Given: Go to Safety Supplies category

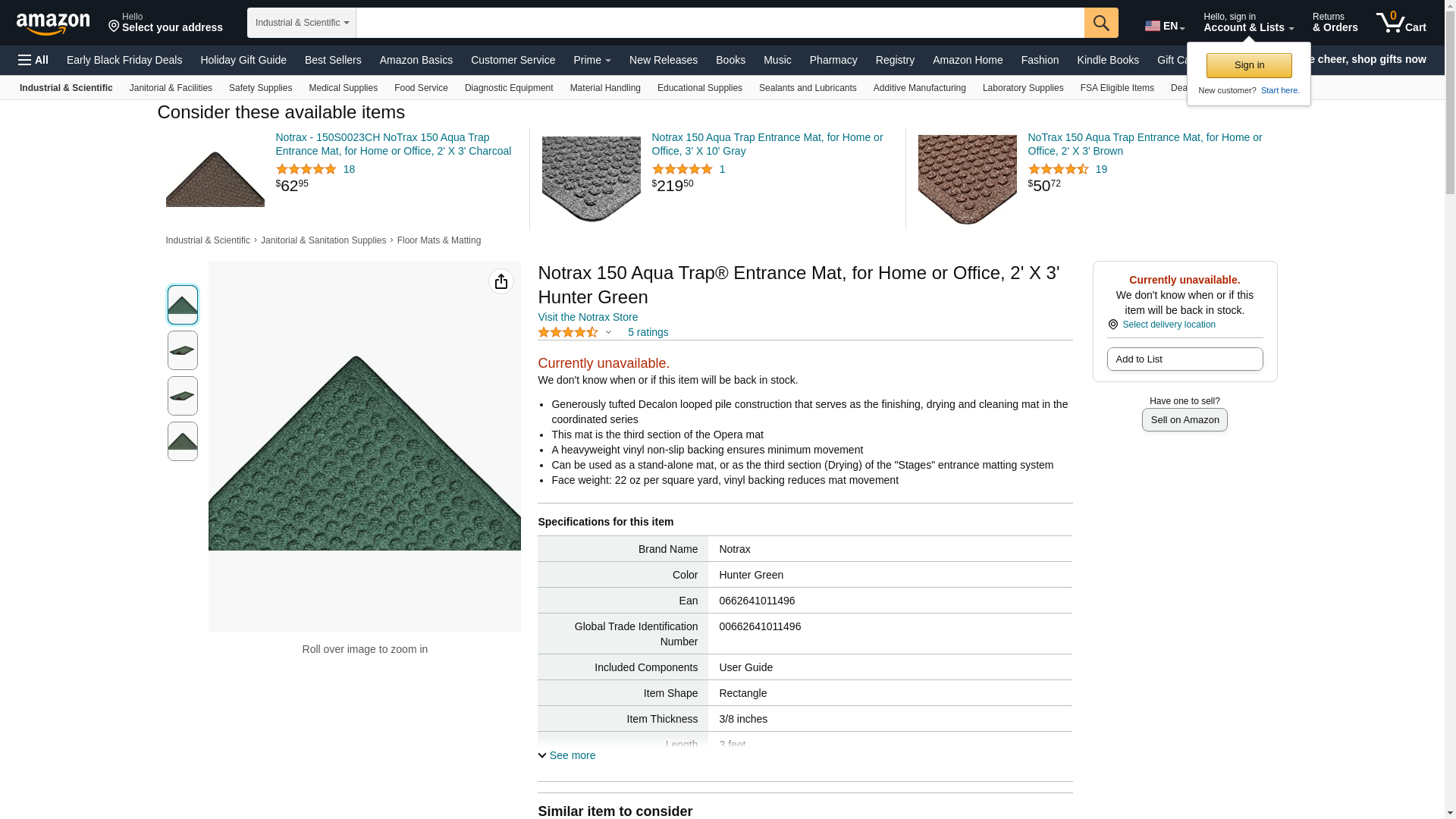Looking at the screenshot, I should 260,88.
